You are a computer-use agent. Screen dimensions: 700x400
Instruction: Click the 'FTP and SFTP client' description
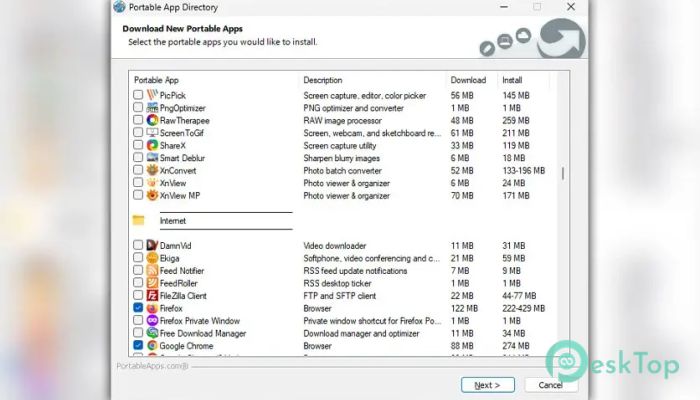pos(340,296)
